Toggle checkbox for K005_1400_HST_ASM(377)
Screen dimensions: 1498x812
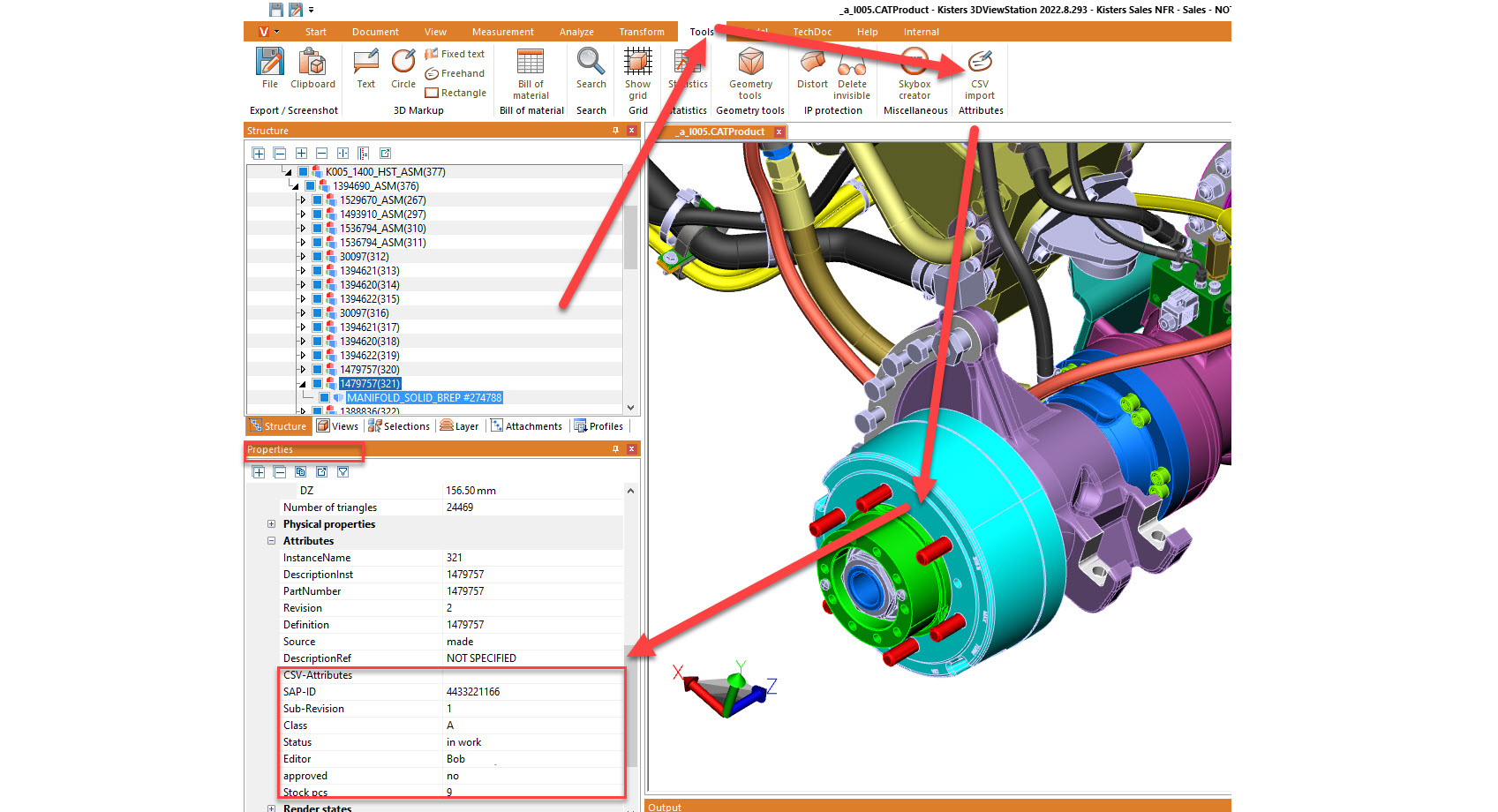303,172
